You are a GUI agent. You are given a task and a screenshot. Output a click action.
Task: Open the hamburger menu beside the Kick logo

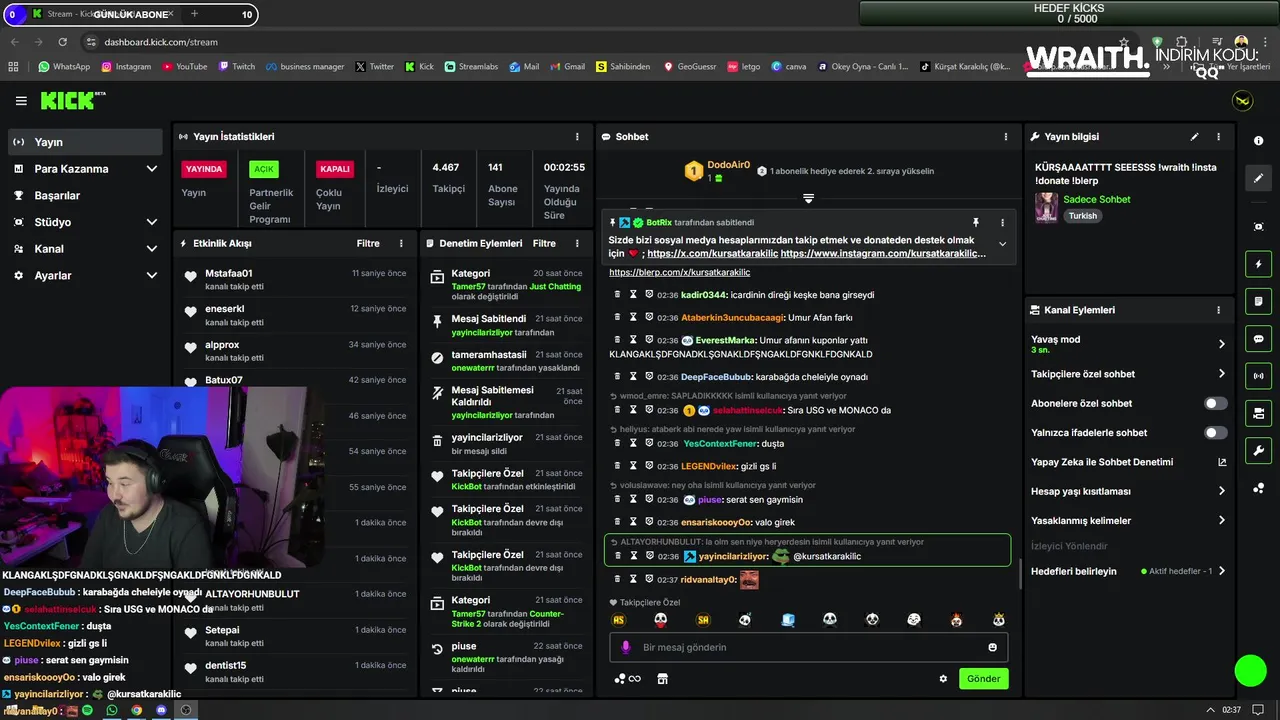coord(21,101)
